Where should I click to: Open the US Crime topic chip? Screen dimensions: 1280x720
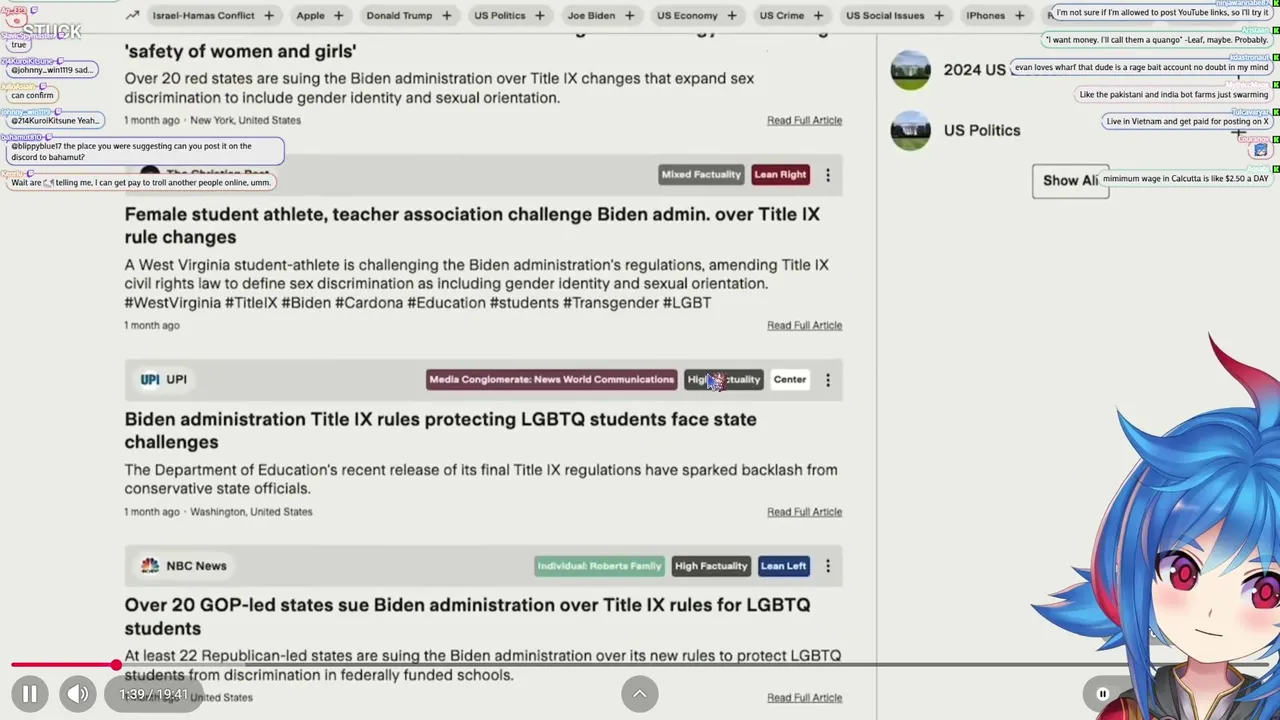coord(782,15)
